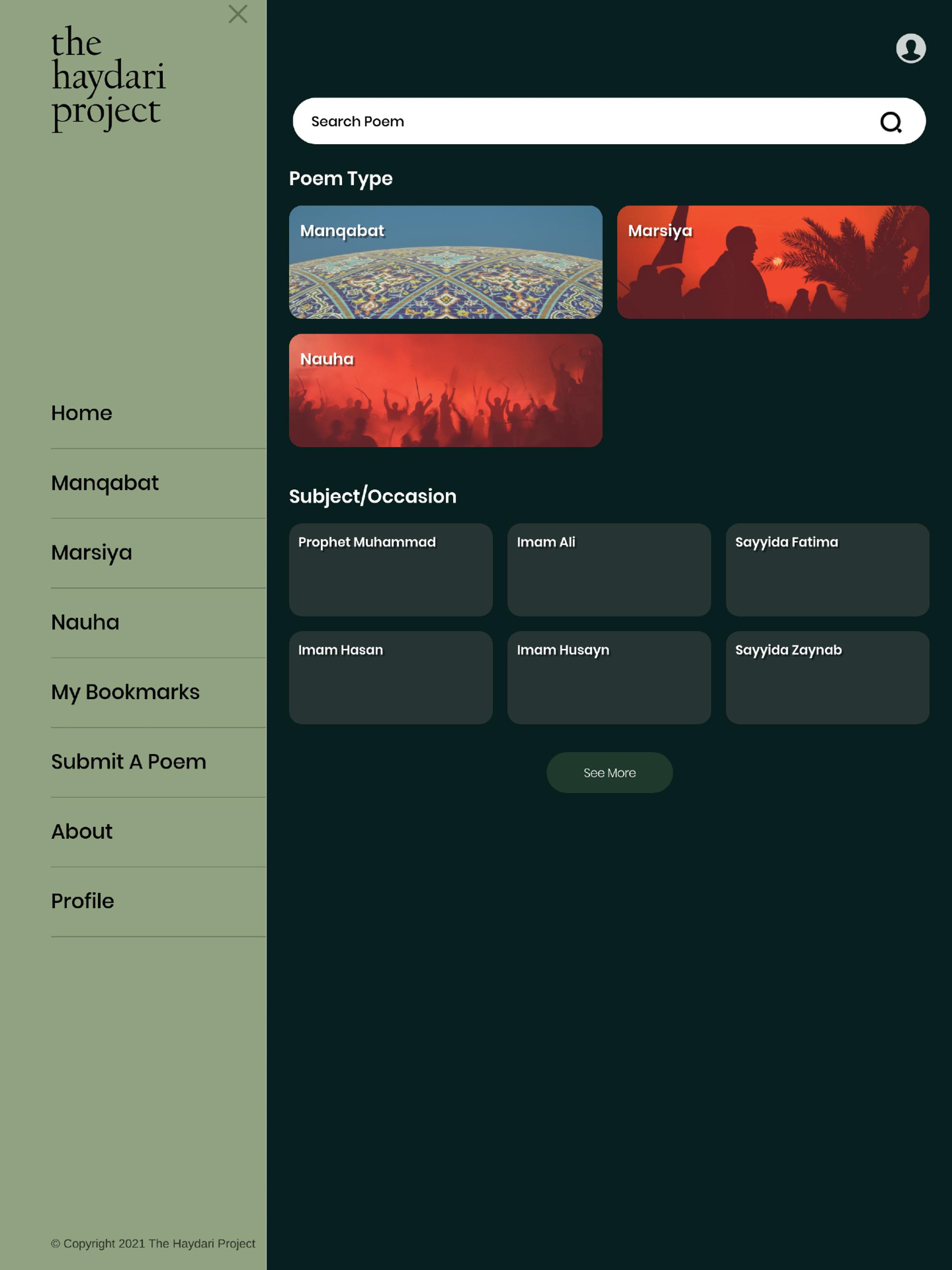
Task: Open Submit A Poem page
Action: click(x=129, y=761)
